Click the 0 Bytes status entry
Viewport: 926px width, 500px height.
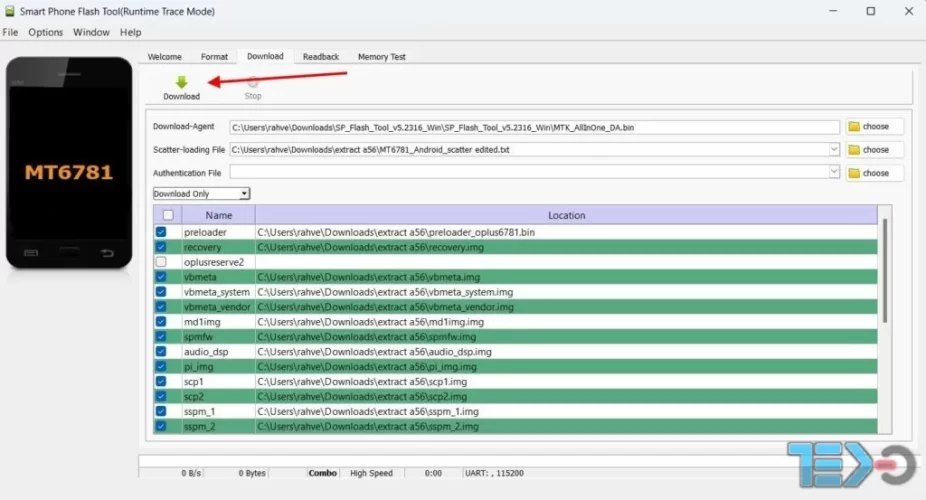[252, 473]
